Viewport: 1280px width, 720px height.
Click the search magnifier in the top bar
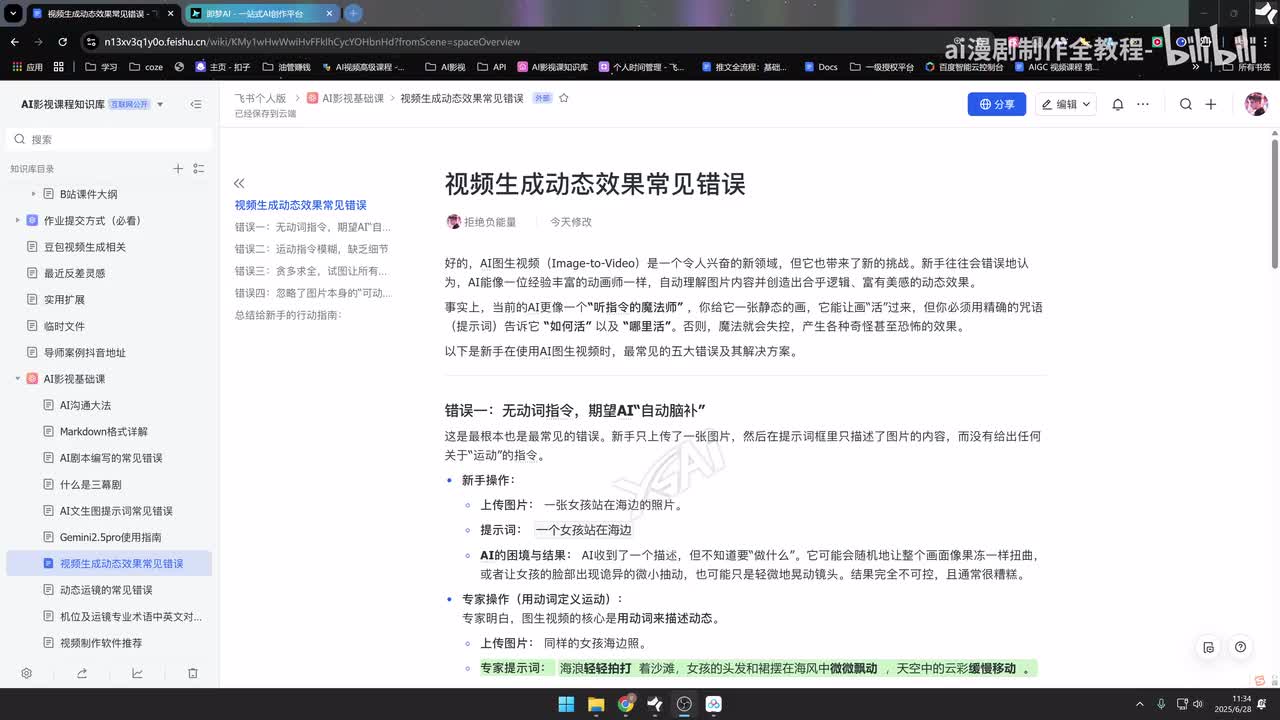pyautogui.click(x=1186, y=104)
